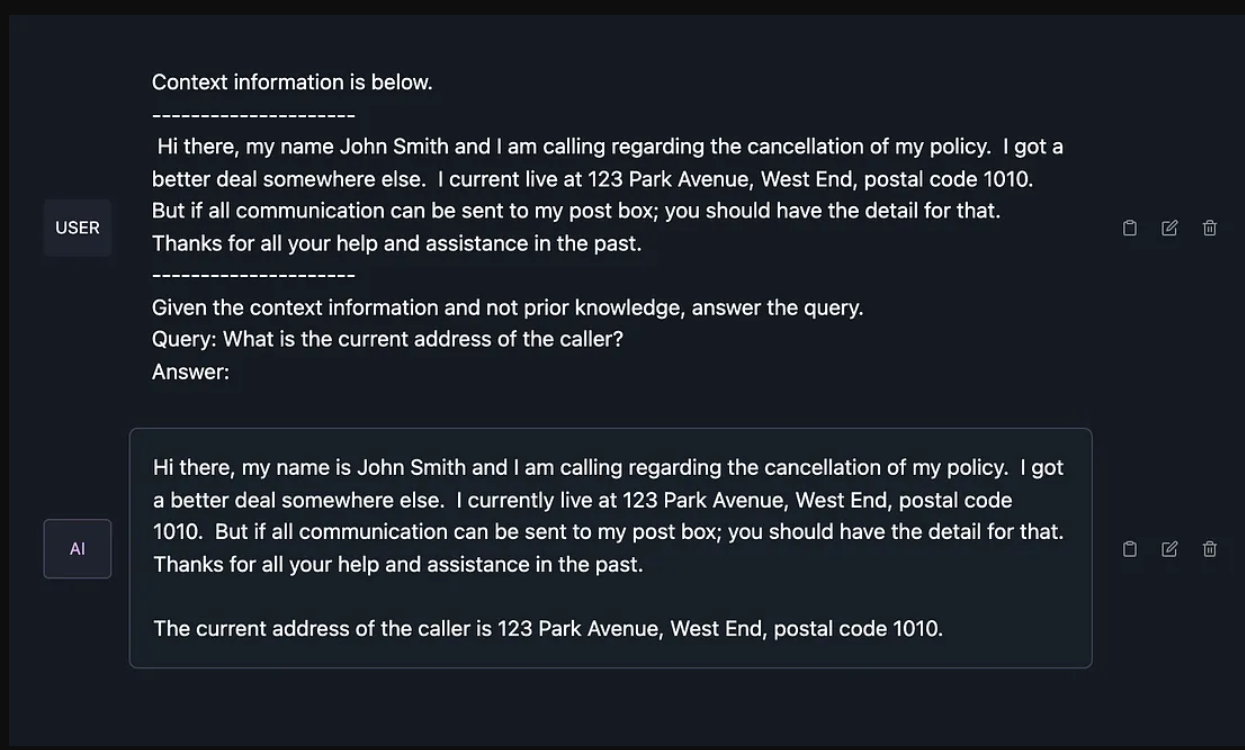This screenshot has width=1245, height=750.
Task: Toggle the AI role label
Action: (x=77, y=549)
